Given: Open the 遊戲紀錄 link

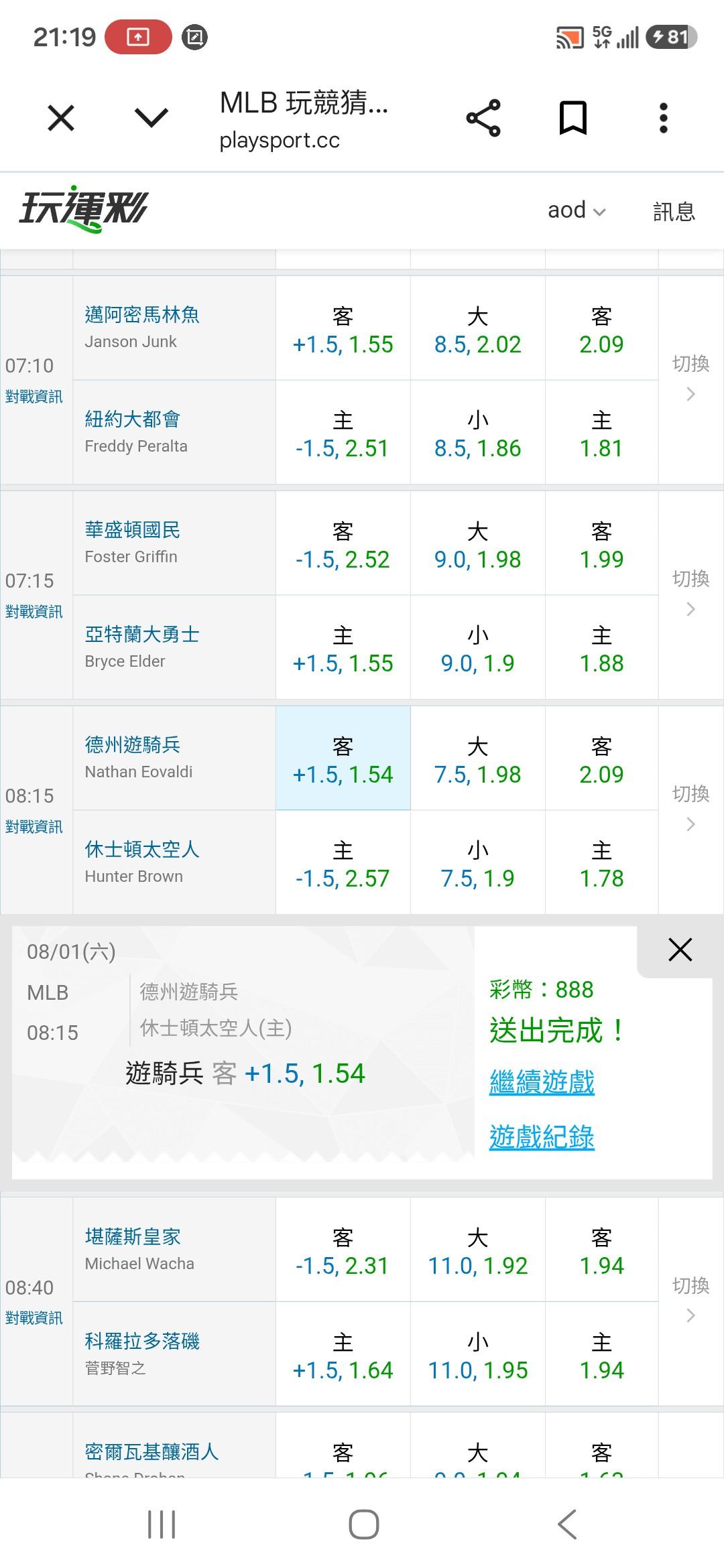Looking at the screenshot, I should (x=542, y=1137).
